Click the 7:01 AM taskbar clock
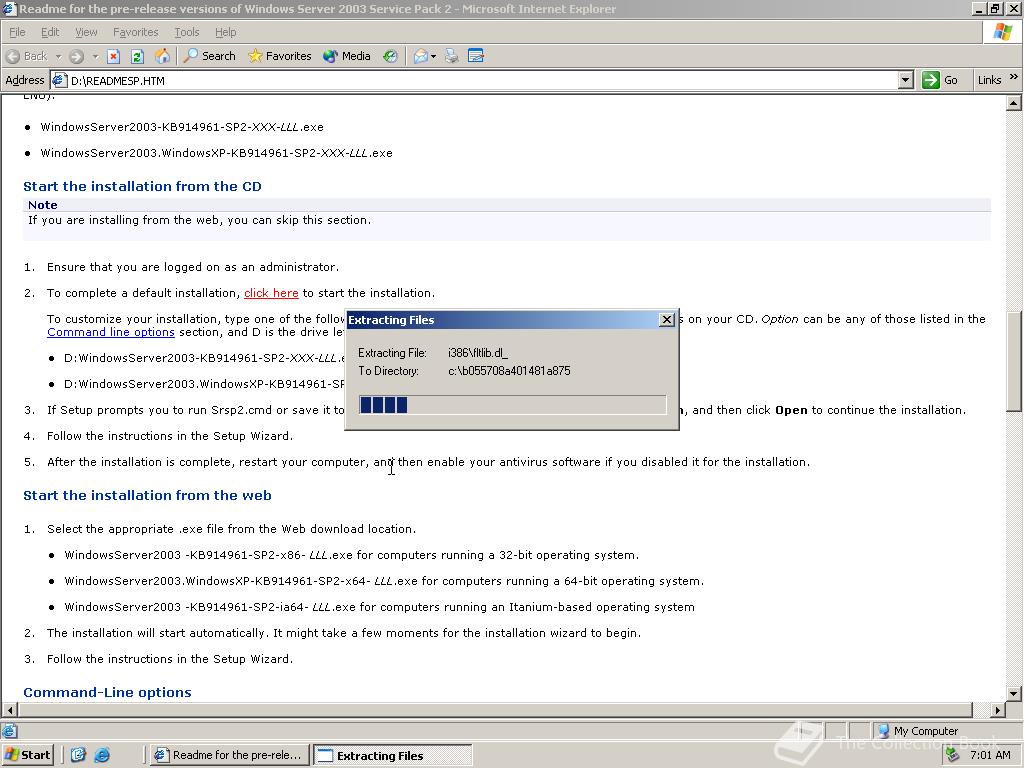Screen dimensions: 1024x768 990,755
